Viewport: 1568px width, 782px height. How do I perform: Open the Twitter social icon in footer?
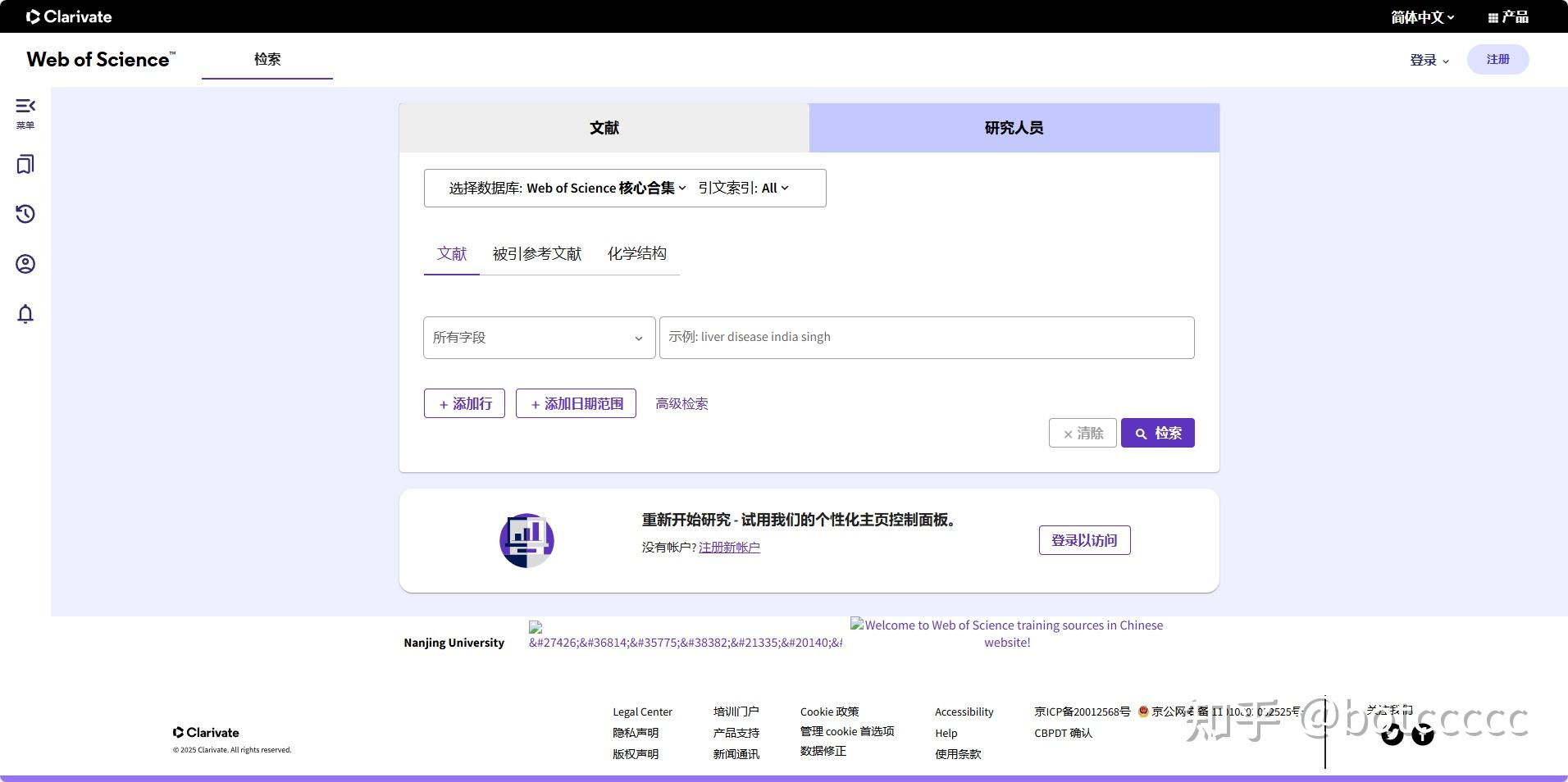point(1392,734)
